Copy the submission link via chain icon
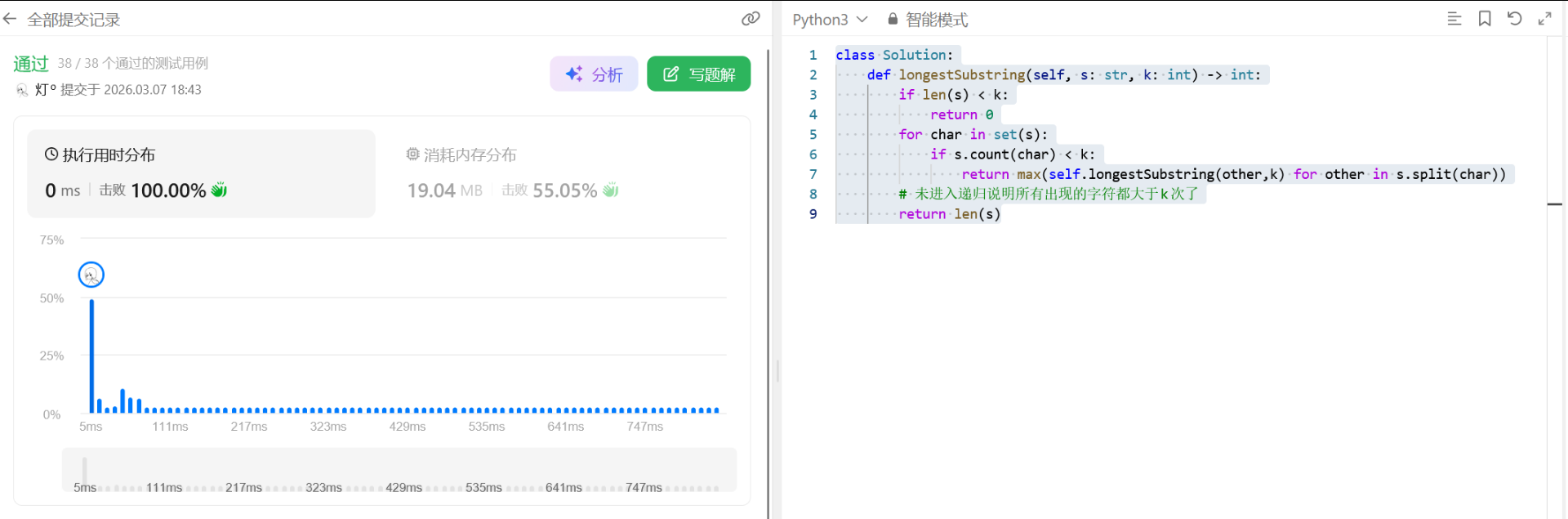The width and height of the screenshot is (1568, 519). (x=751, y=19)
